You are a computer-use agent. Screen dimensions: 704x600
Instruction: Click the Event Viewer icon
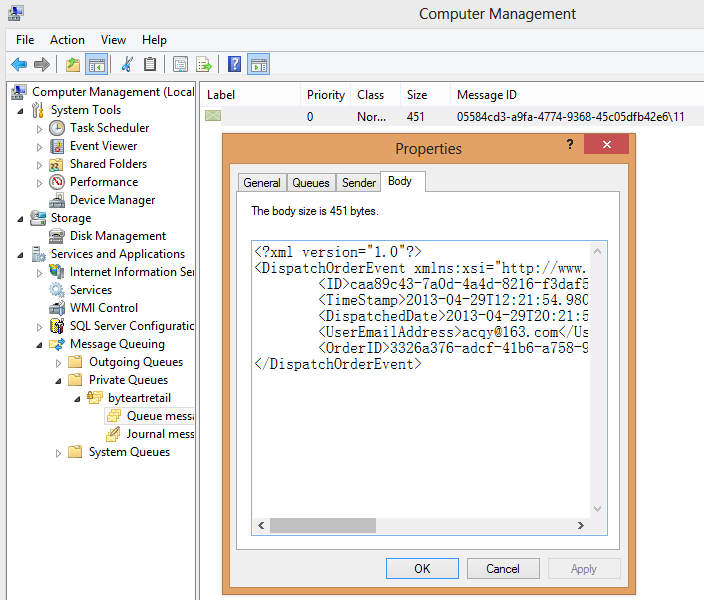pyautogui.click(x=57, y=146)
